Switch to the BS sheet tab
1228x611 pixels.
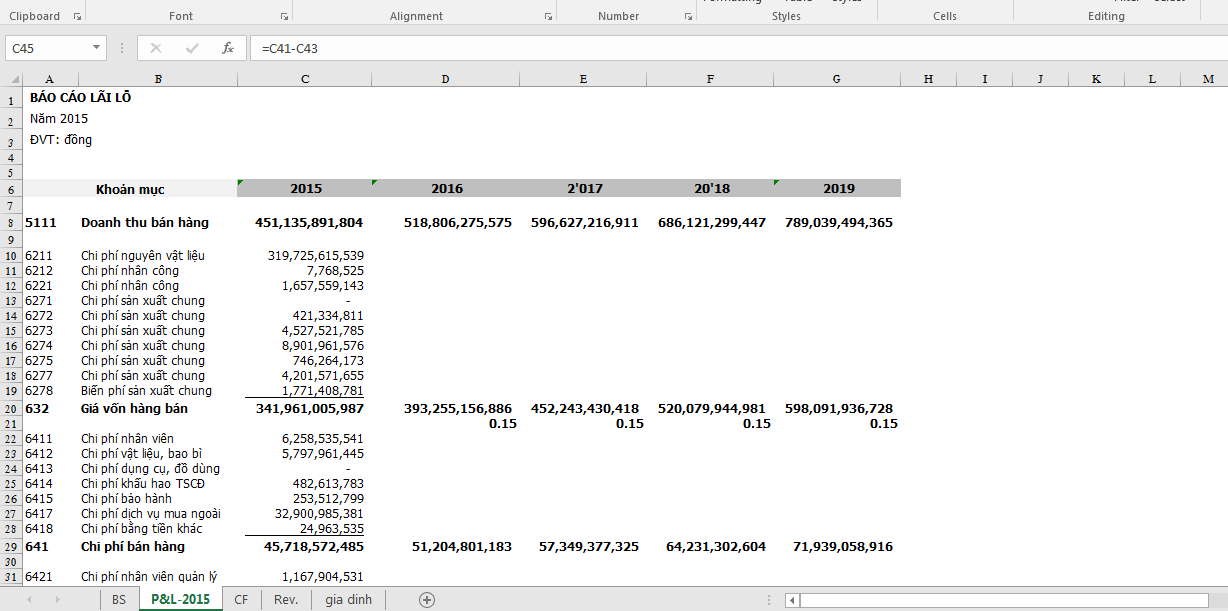(119, 600)
